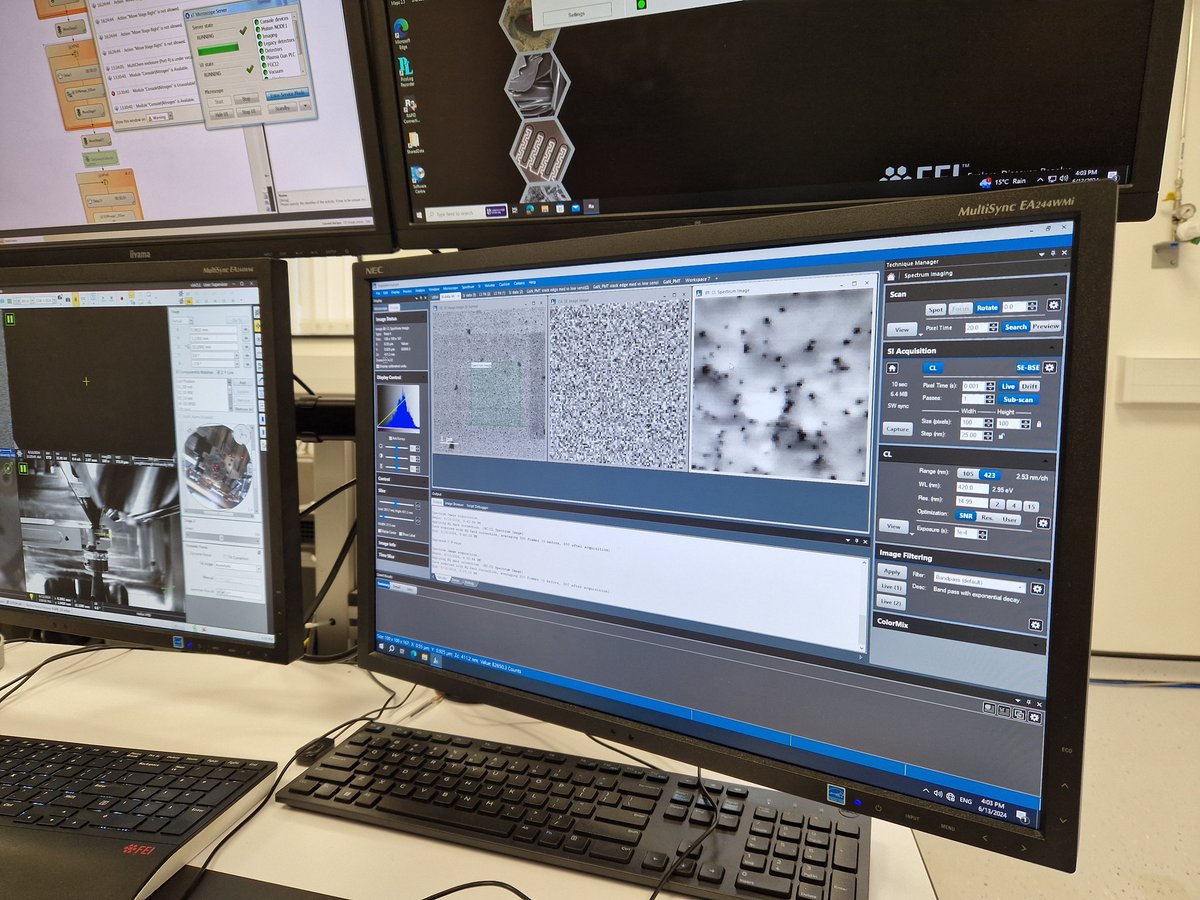This screenshot has height=900, width=1200.
Task: Click the View button in CL panel
Action: tap(894, 526)
